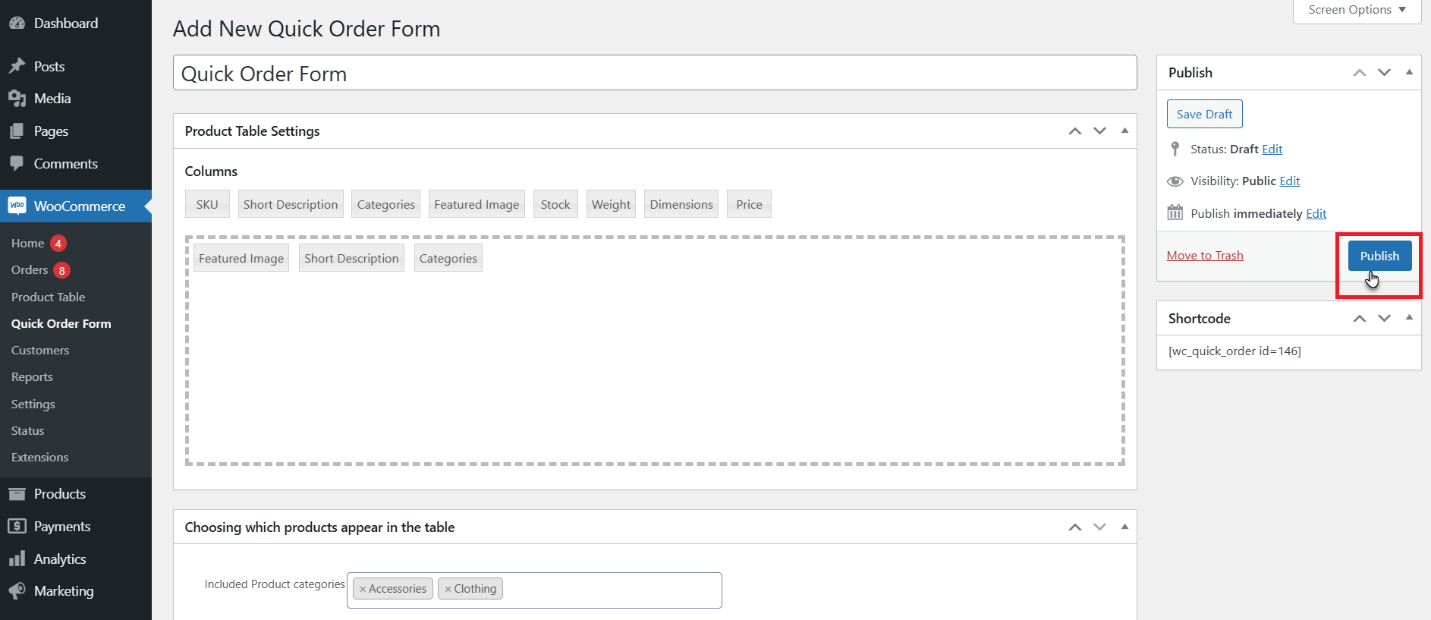1431x620 pixels.
Task: Move Publish panel up arrow
Action: [1359, 72]
